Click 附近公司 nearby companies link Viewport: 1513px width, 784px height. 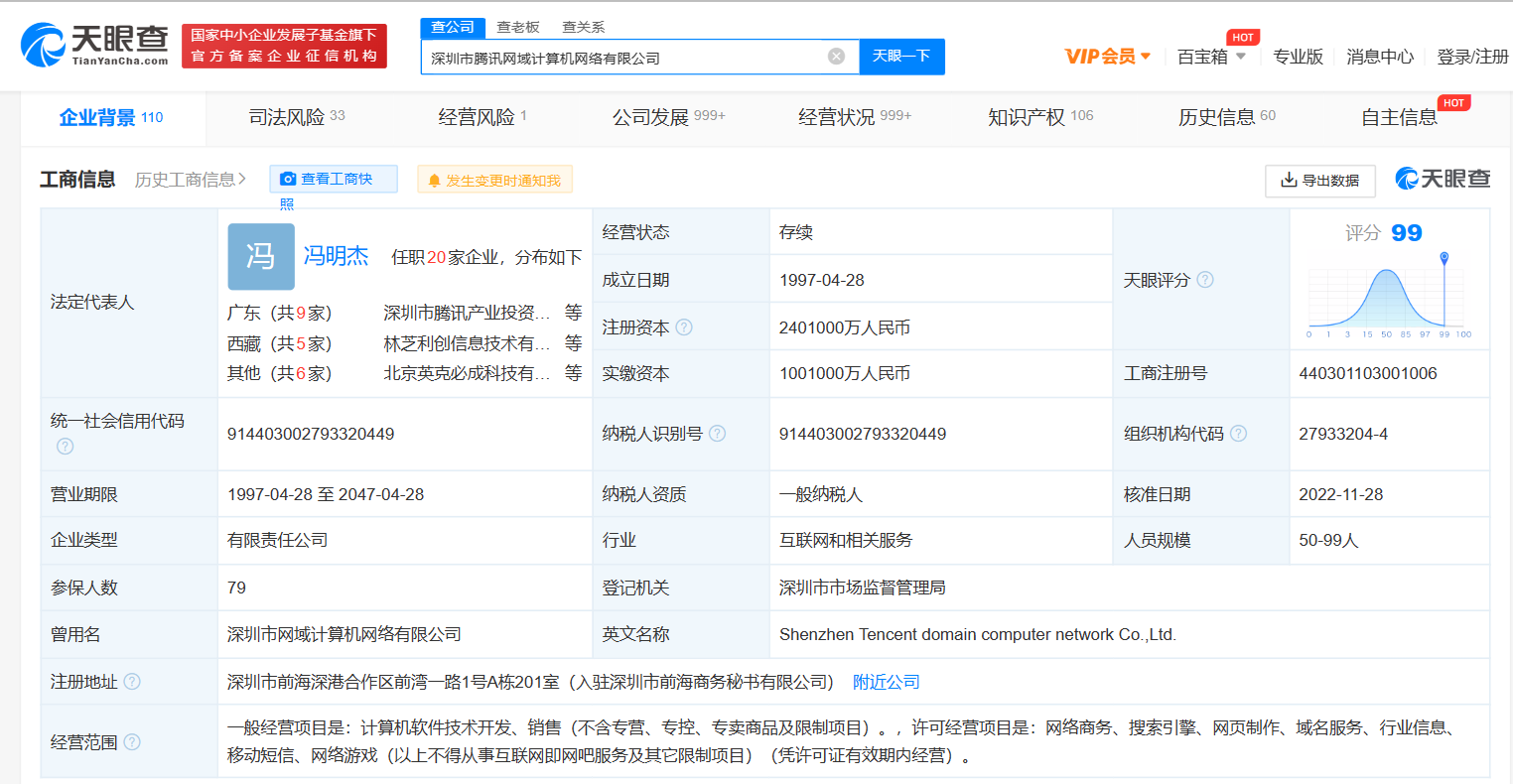point(886,682)
